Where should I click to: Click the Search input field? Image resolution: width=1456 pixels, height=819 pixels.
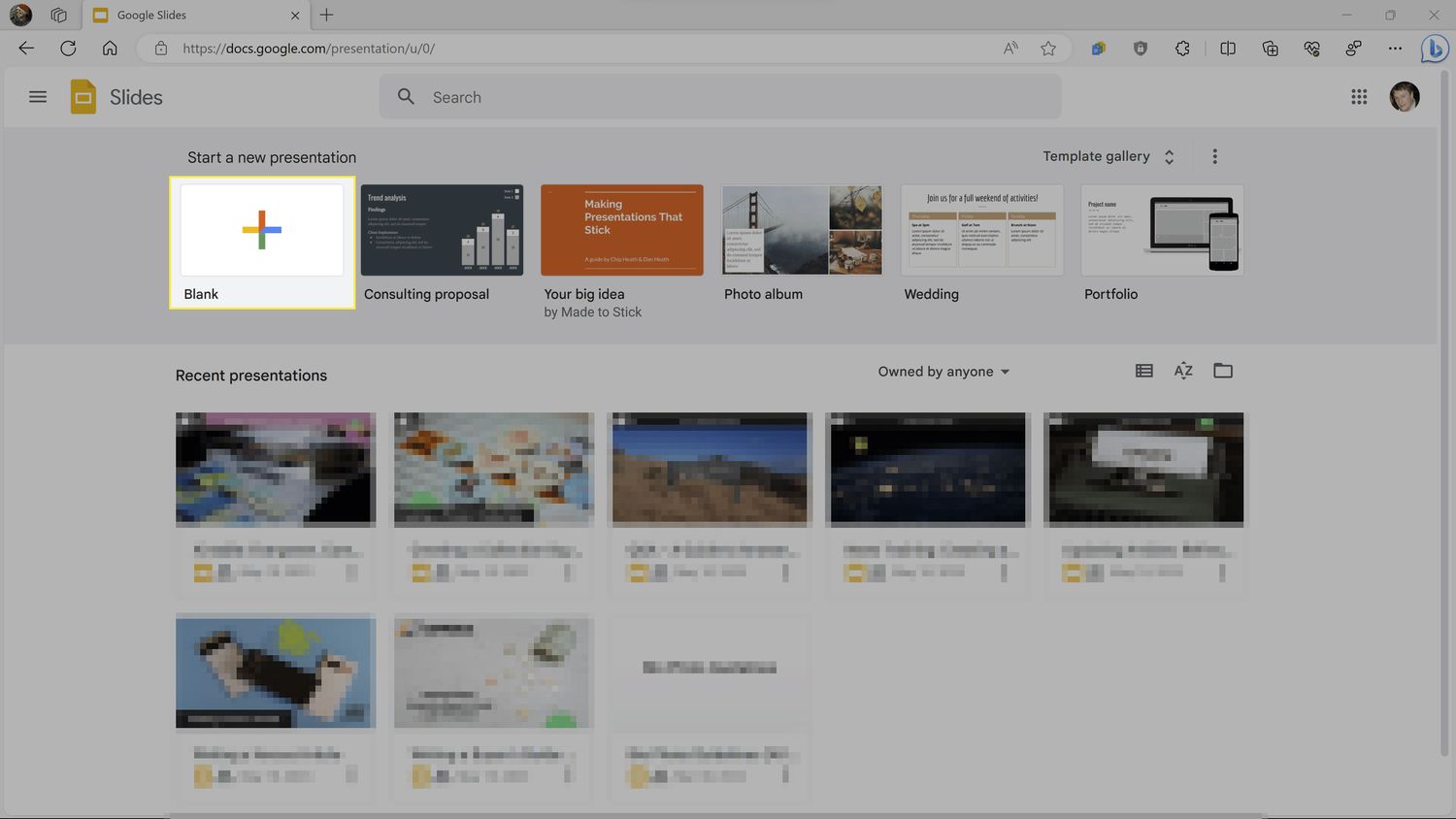pos(738,97)
